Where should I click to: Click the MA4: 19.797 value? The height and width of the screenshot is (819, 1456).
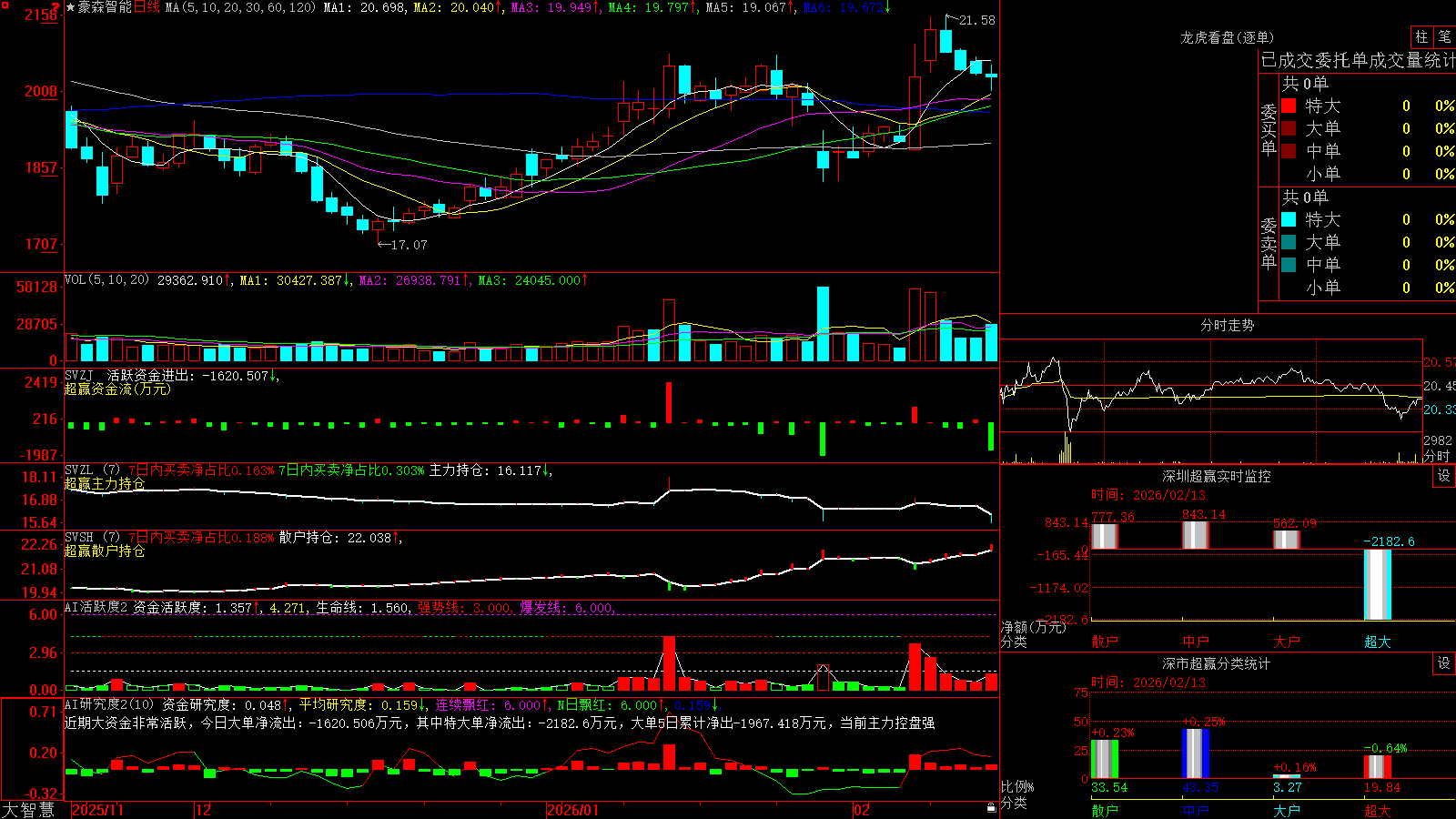click(x=649, y=7)
